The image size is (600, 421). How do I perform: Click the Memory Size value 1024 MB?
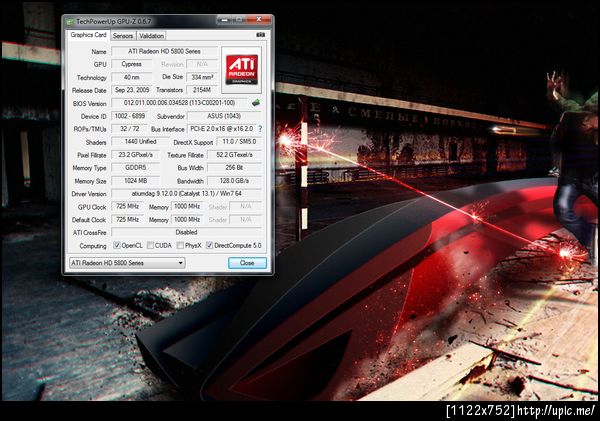[x=135, y=181]
